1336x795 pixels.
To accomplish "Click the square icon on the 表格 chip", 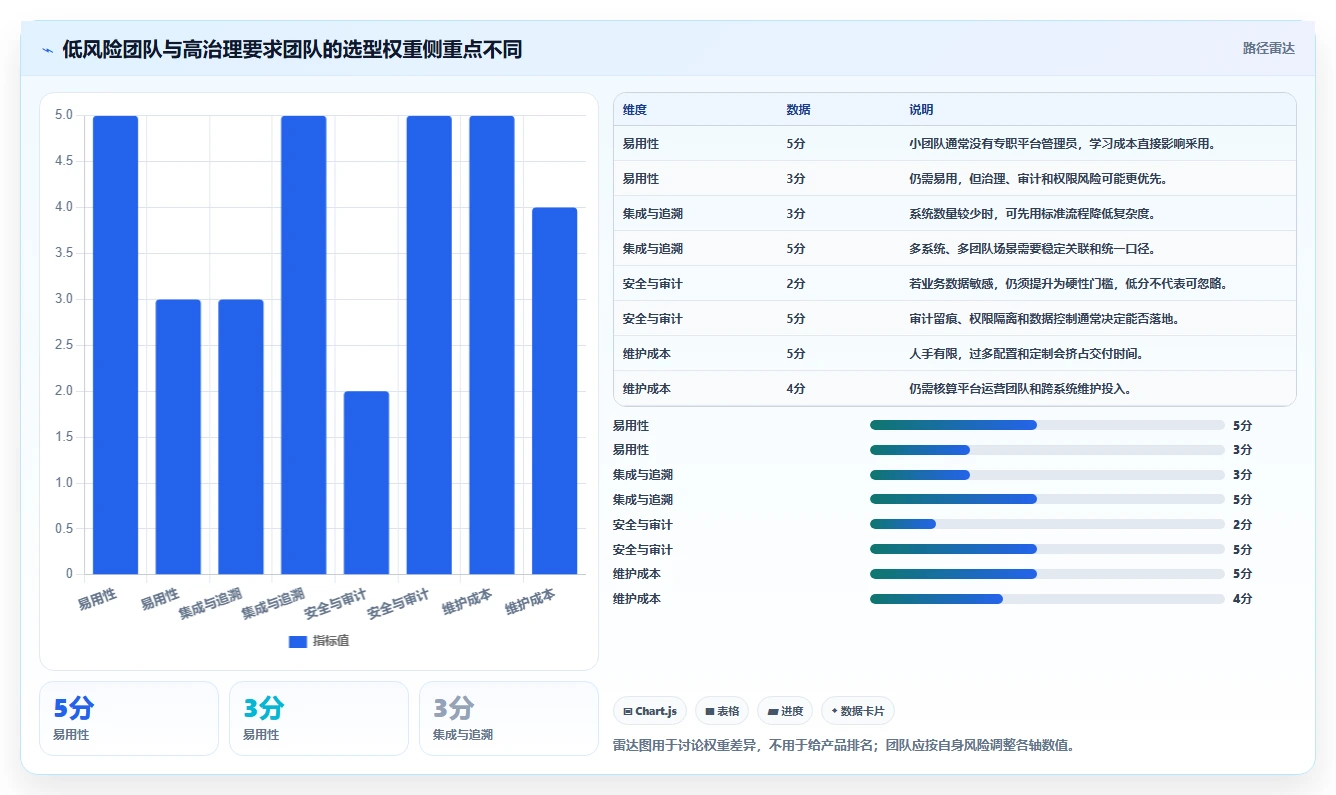I will (709, 711).
